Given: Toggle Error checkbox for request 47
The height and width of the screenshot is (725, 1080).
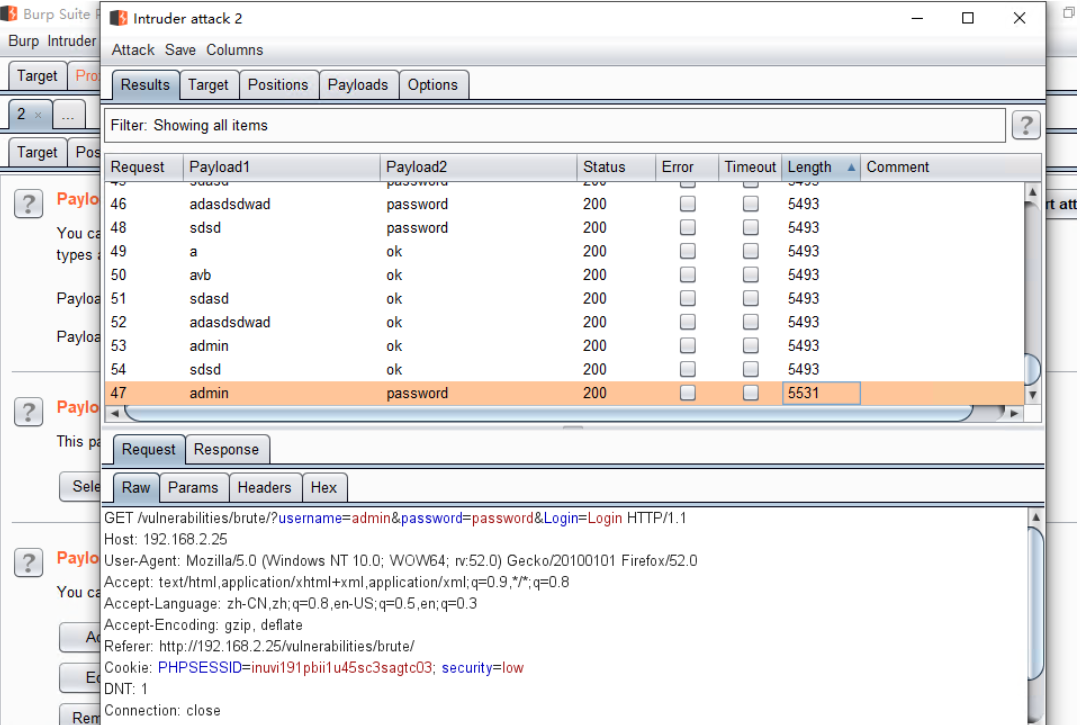Looking at the screenshot, I should [687, 394].
